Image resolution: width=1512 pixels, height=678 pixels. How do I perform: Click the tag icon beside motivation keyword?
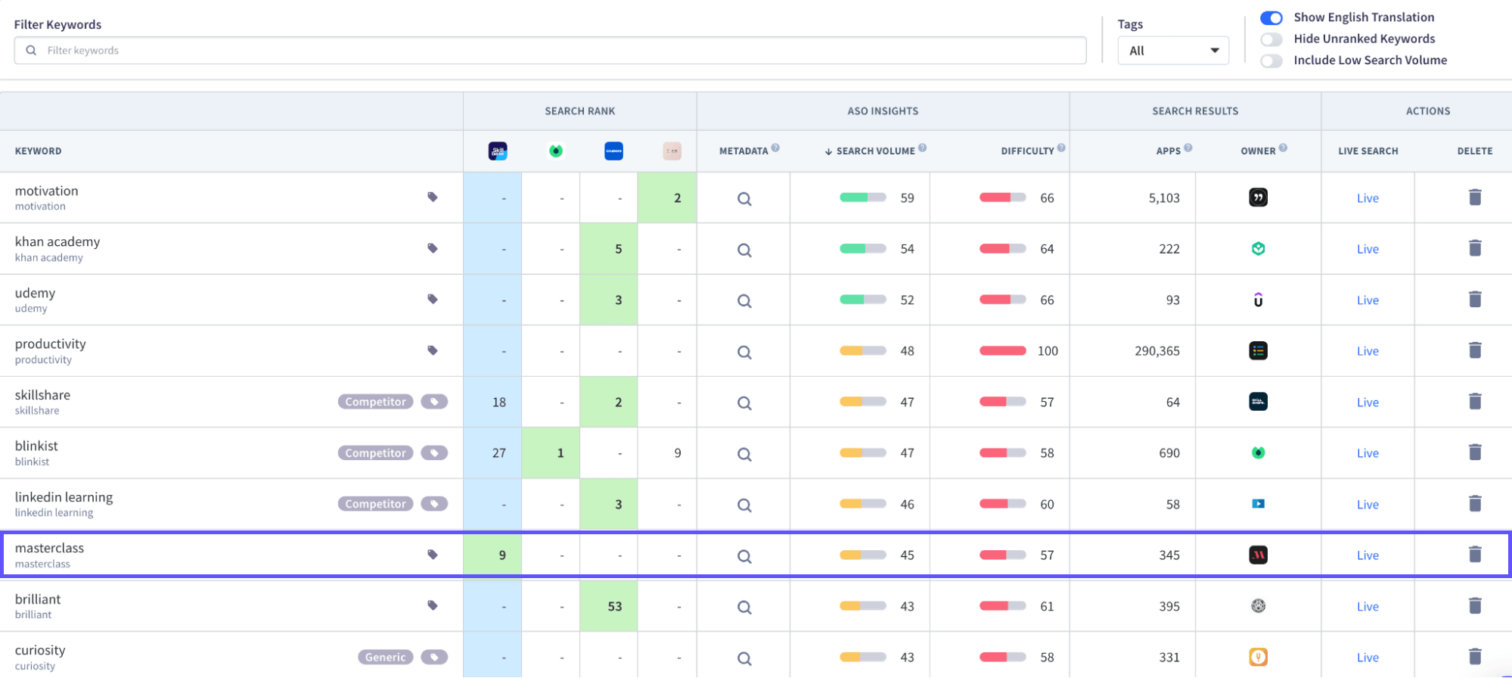pos(433,196)
